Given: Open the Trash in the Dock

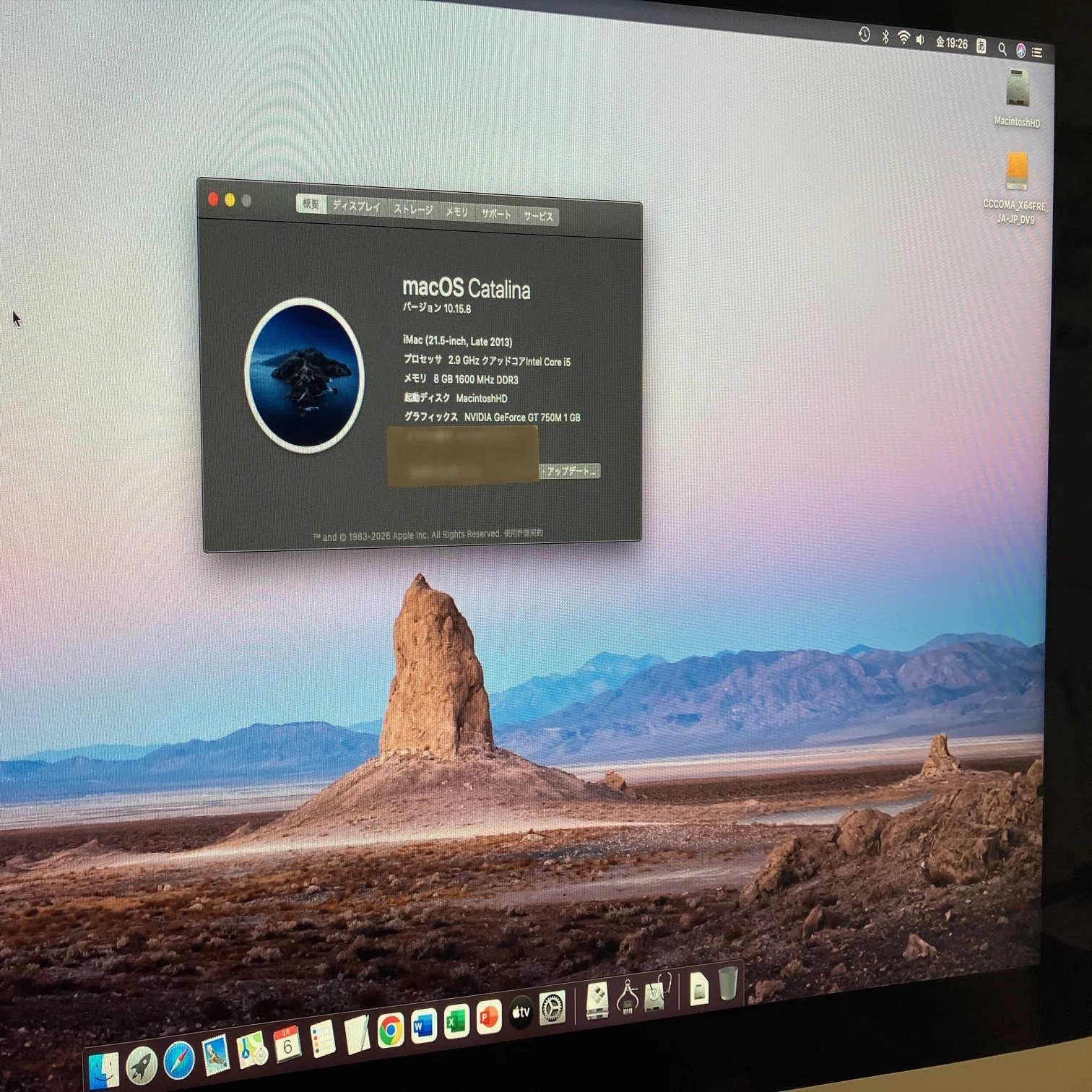Looking at the screenshot, I should tap(729, 984).
